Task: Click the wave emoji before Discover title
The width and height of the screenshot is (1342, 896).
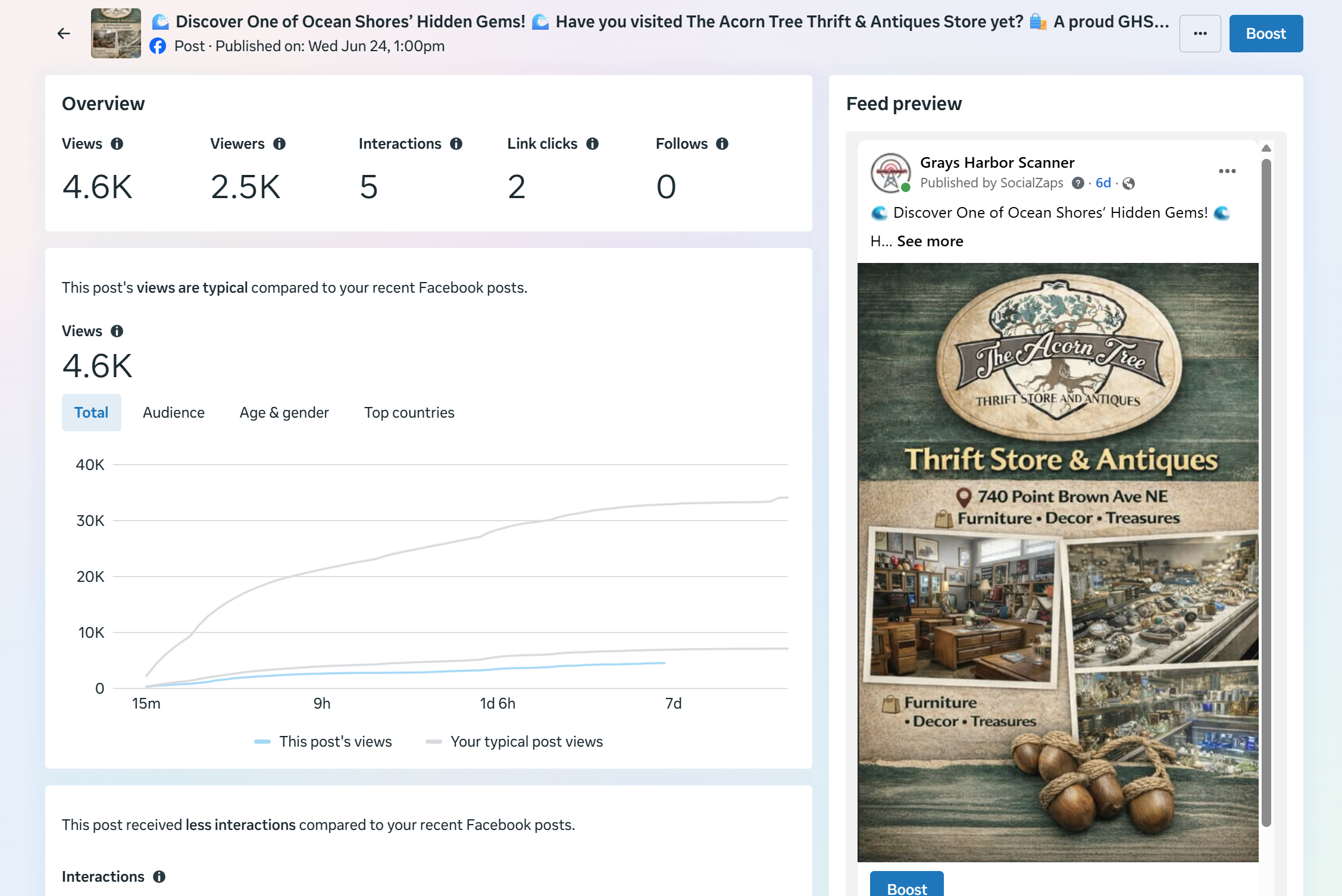Action: 160,22
